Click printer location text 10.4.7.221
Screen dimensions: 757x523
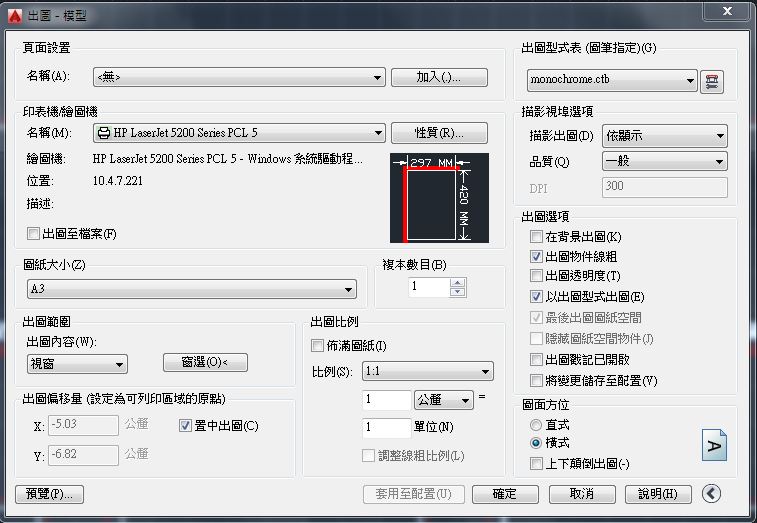tap(118, 181)
